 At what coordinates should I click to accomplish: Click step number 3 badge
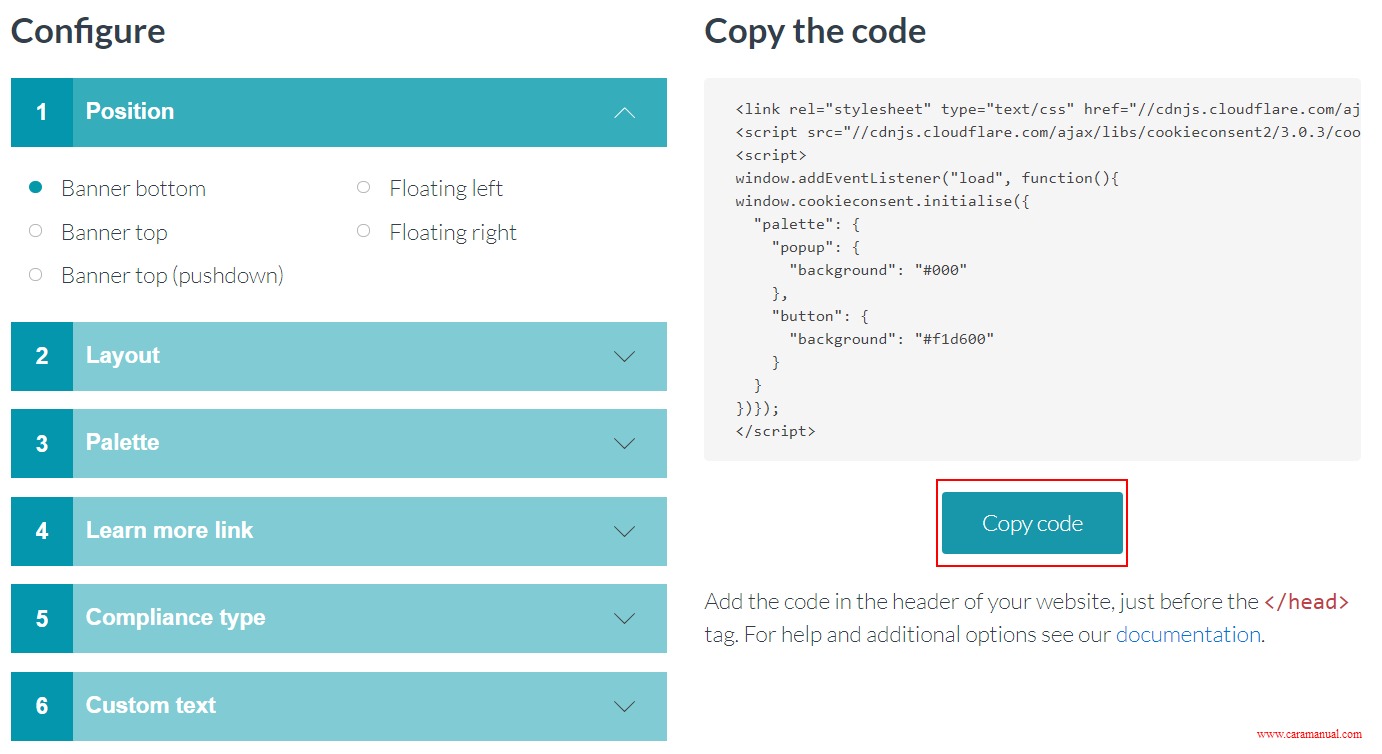(42, 443)
